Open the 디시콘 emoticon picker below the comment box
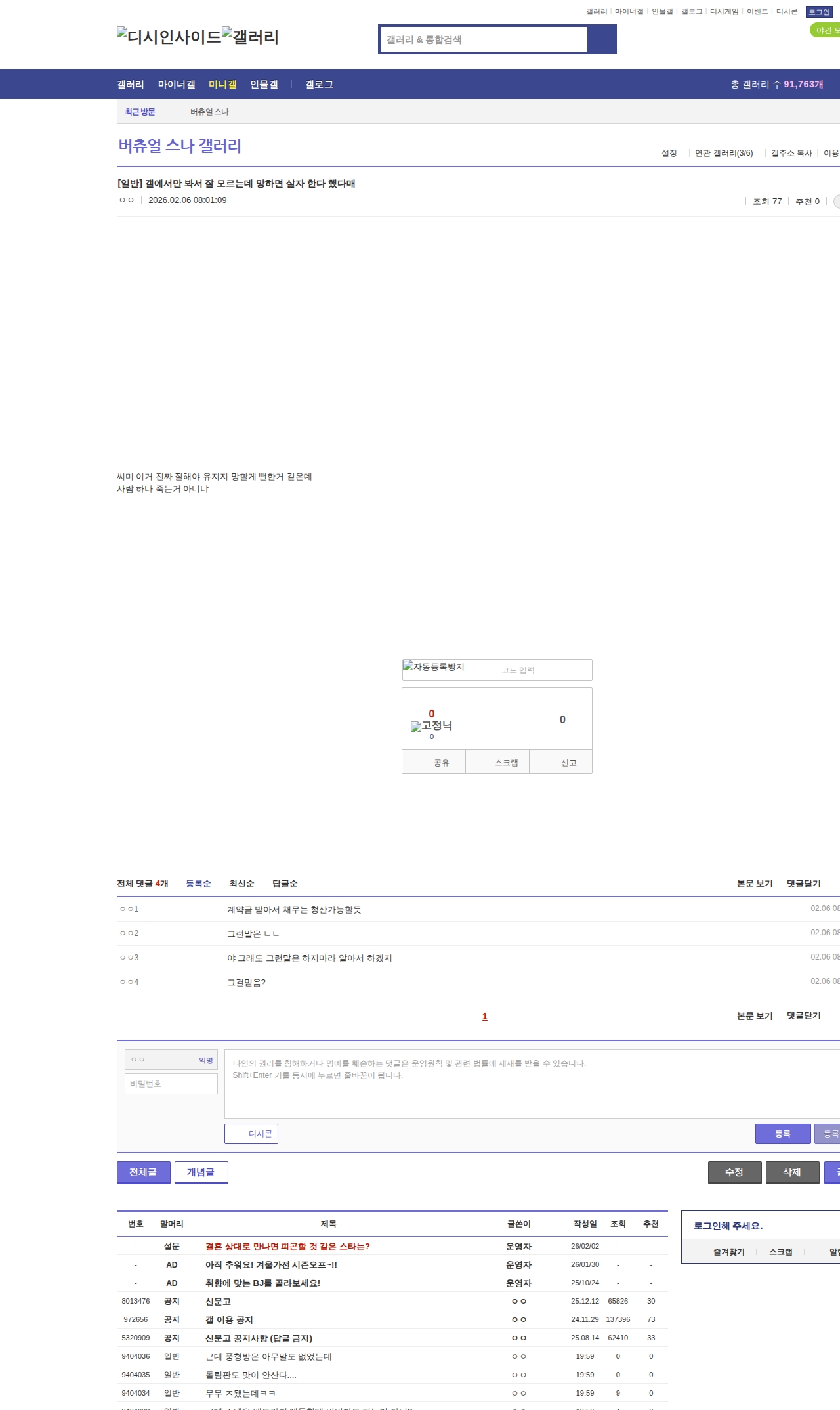The image size is (840, 1410). [251, 1134]
